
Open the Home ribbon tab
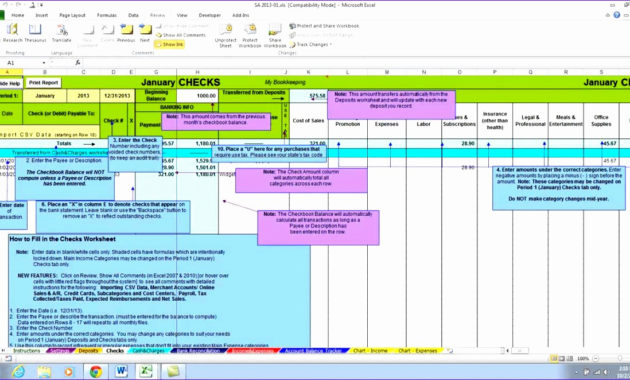click(x=18, y=15)
